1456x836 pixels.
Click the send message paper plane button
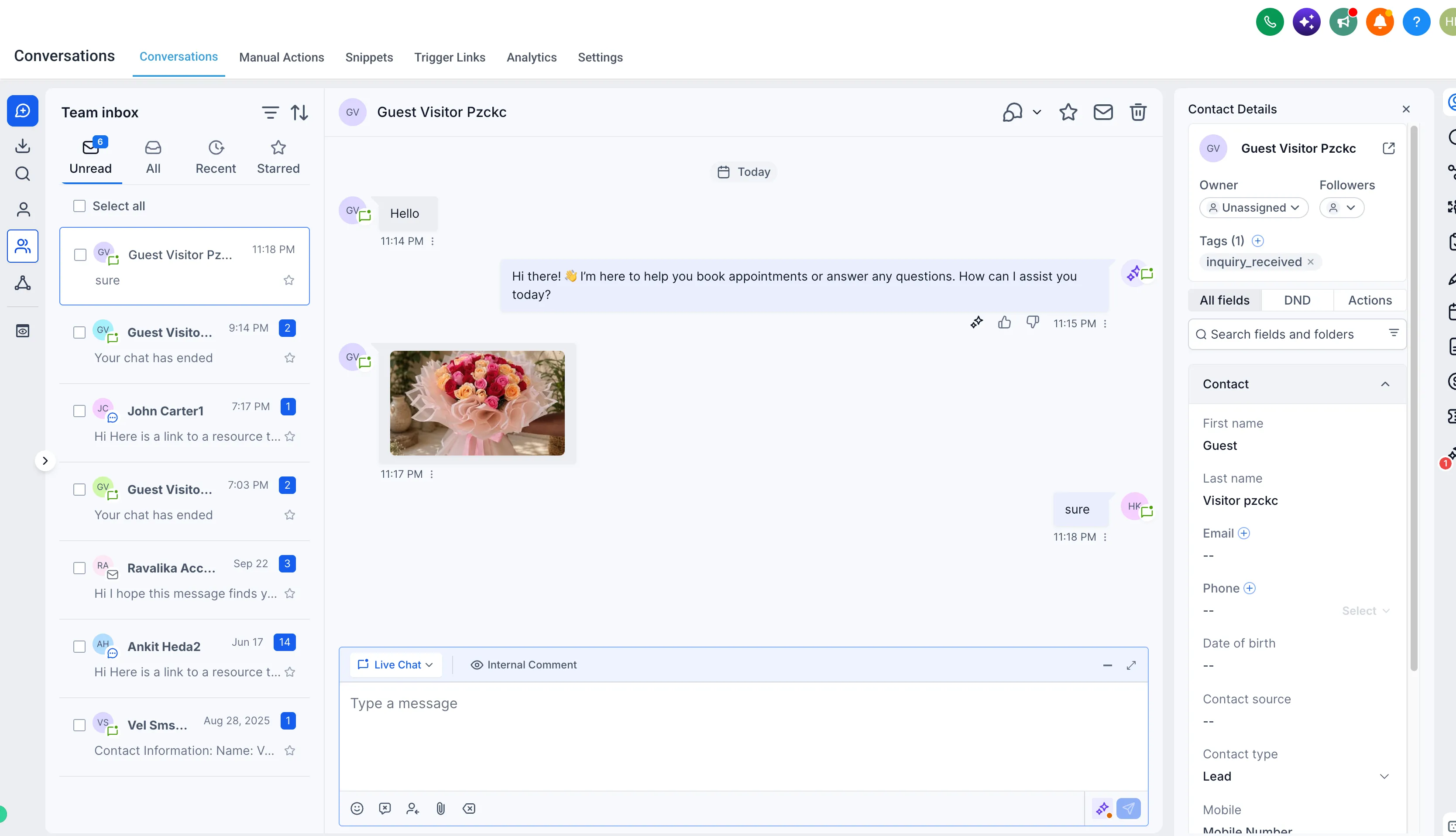tap(1128, 809)
